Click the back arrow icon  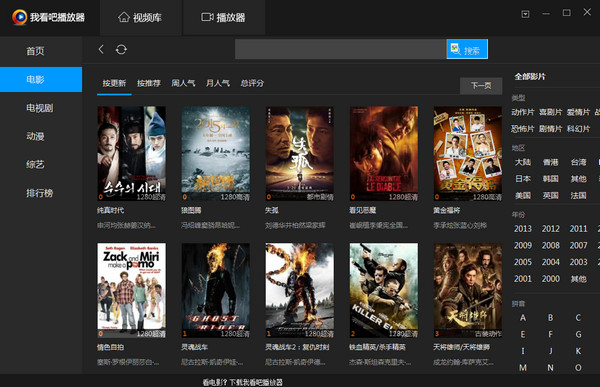pyautogui.click(x=101, y=49)
